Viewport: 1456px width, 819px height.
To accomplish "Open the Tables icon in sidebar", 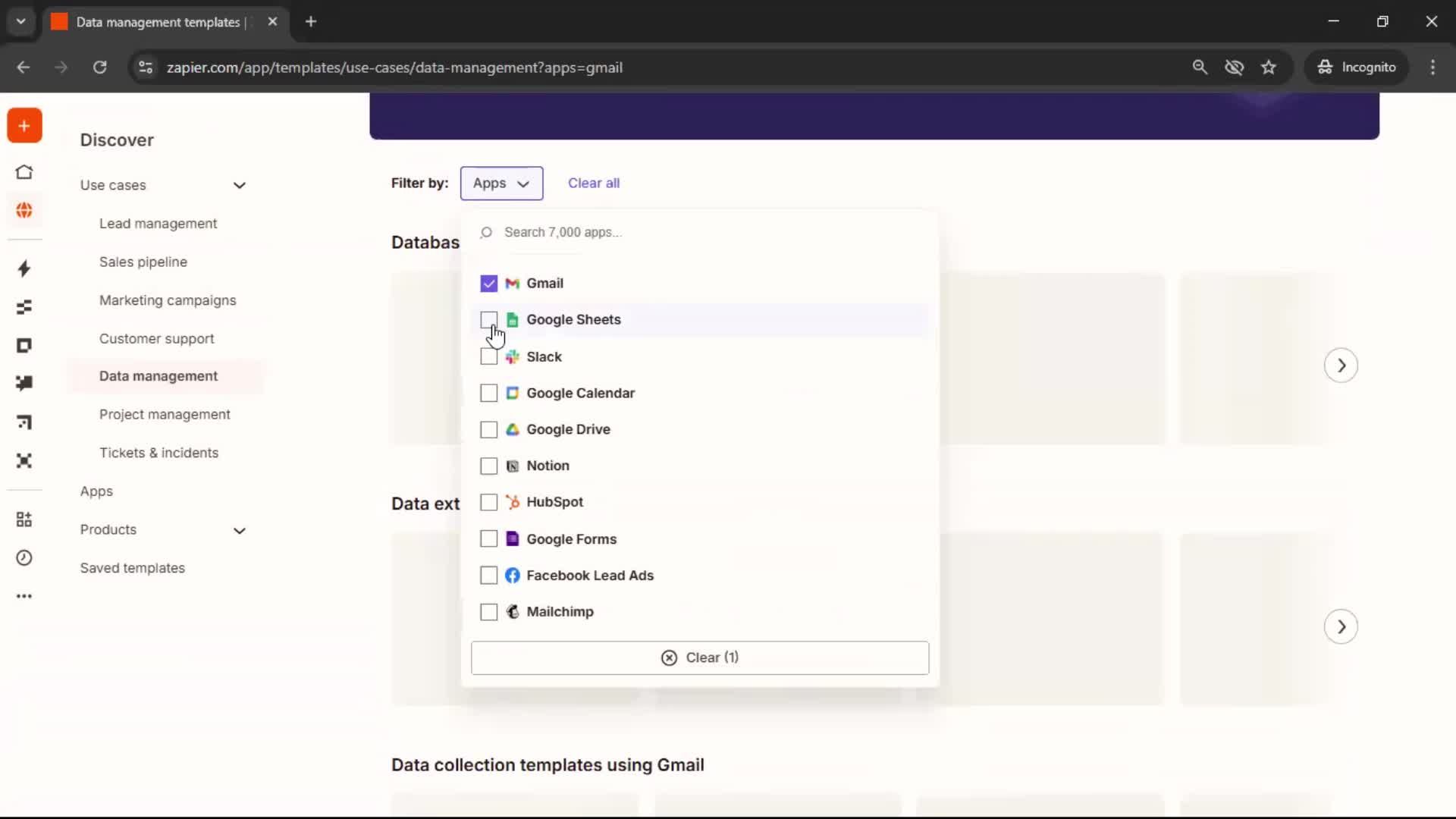I will click(24, 307).
